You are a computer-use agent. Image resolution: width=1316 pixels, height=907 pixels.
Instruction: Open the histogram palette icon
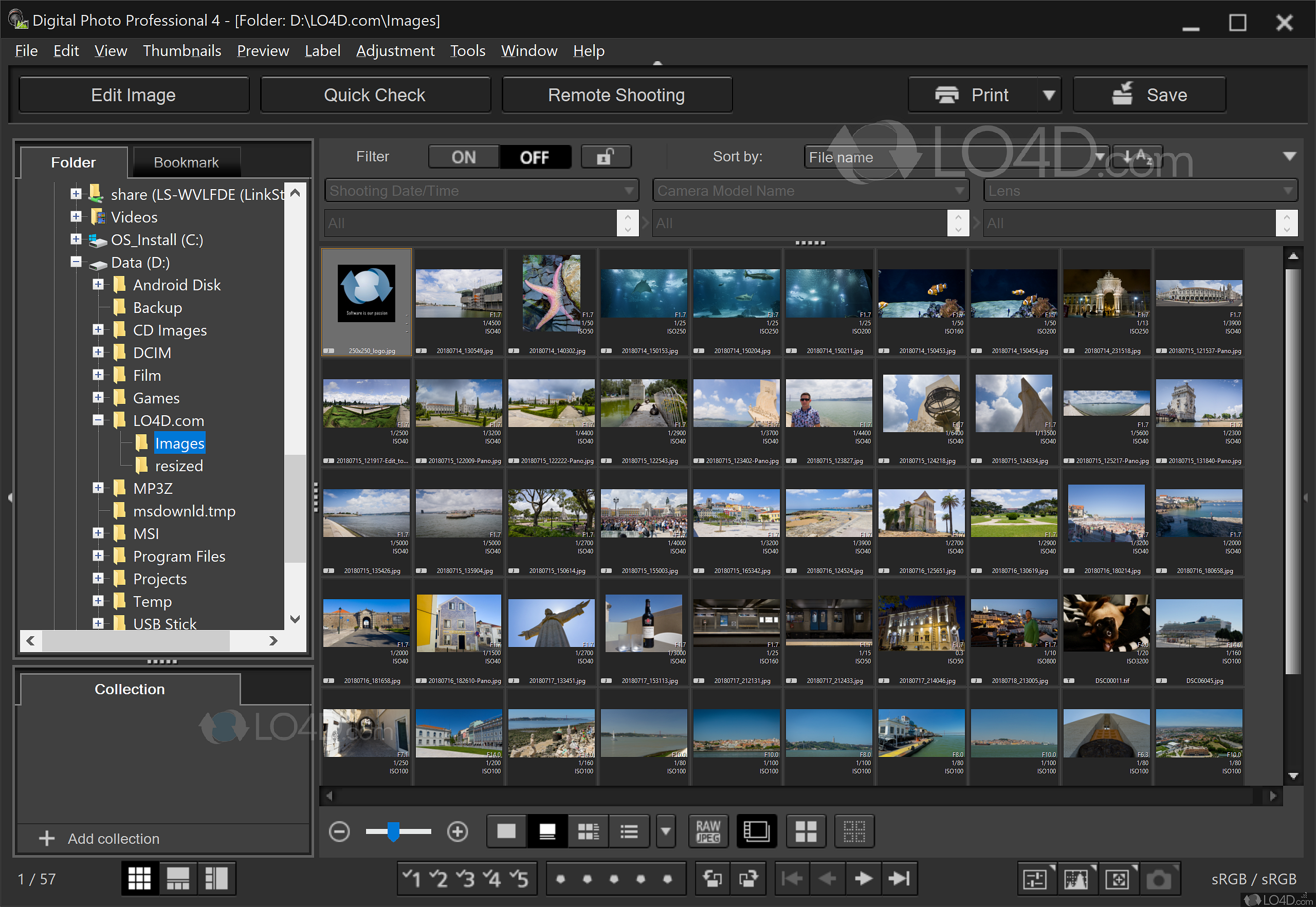(x=1076, y=879)
